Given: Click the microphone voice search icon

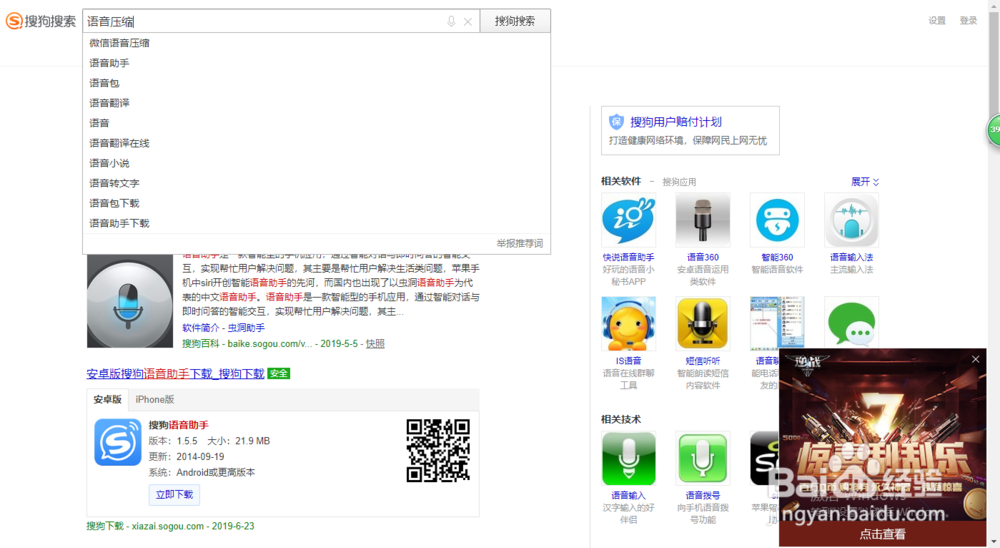Looking at the screenshot, I should pos(451,22).
